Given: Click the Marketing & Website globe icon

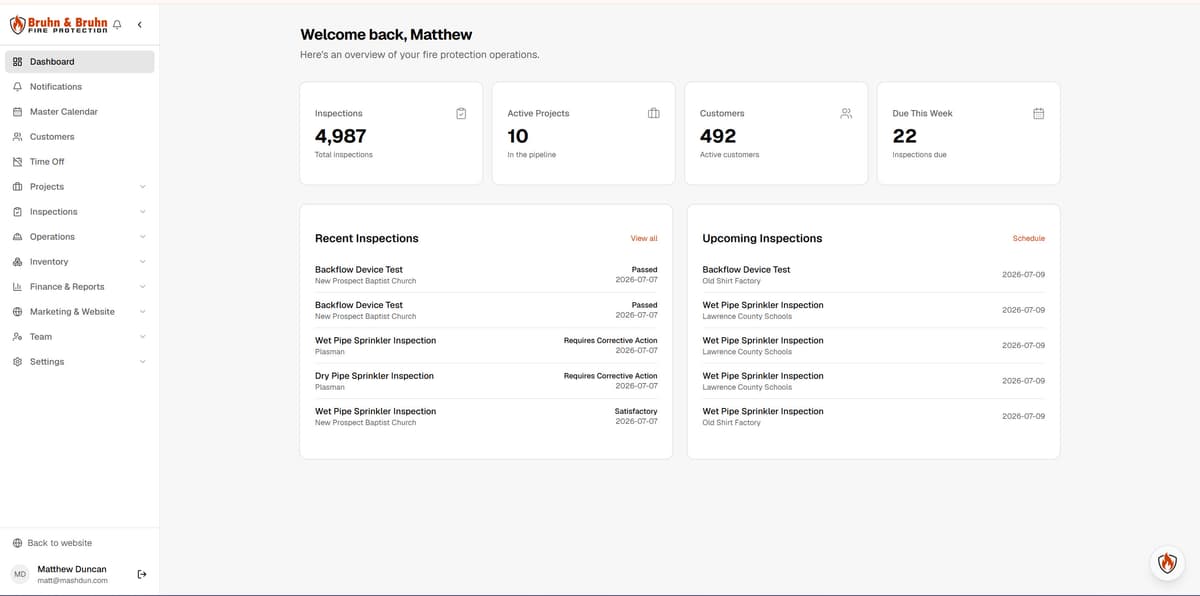Looking at the screenshot, I should coord(17,312).
